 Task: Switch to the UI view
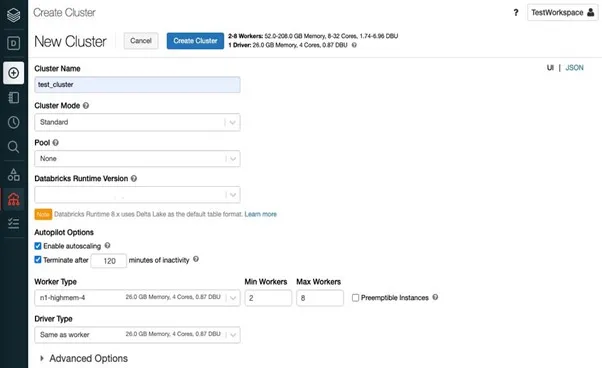tap(550, 68)
